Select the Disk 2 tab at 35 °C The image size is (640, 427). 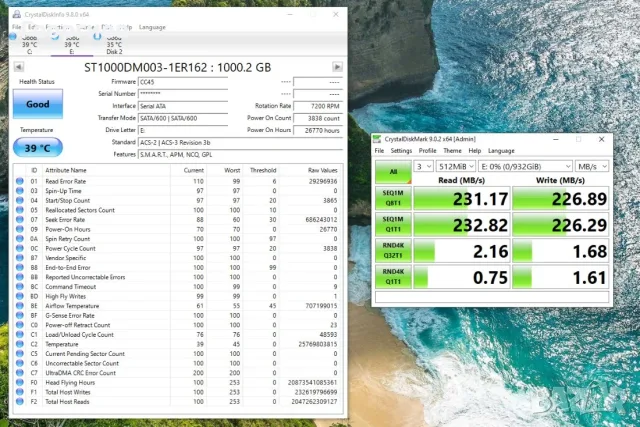114,44
